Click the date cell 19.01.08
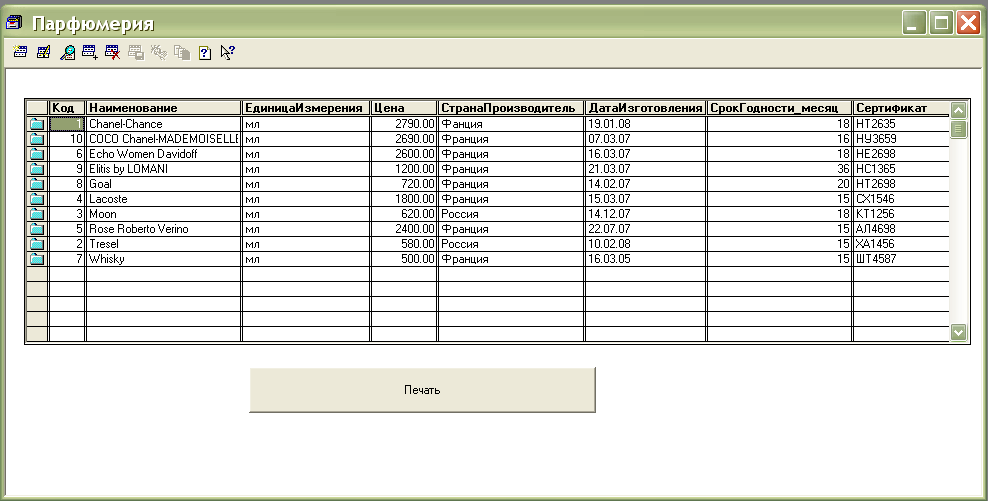This screenshot has height=501, width=988. point(646,124)
